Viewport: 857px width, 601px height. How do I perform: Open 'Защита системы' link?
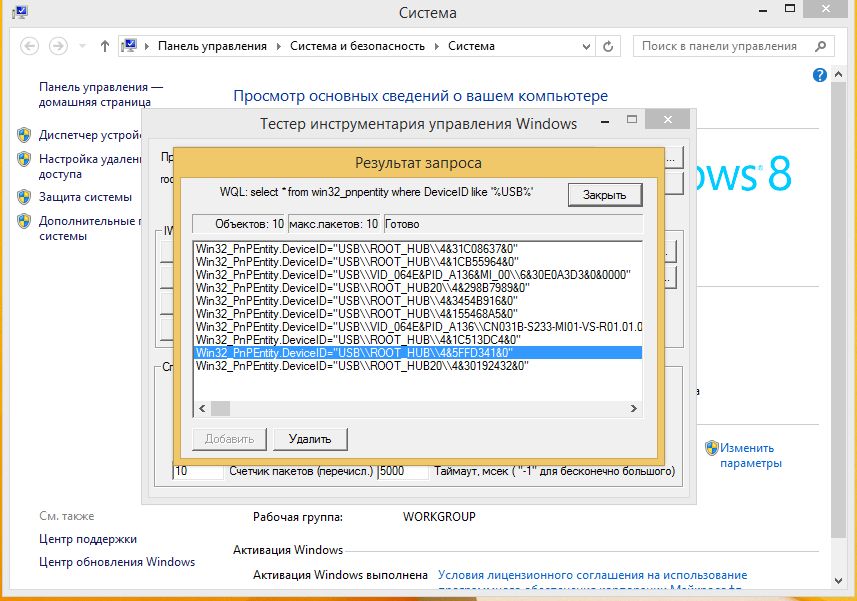85,197
